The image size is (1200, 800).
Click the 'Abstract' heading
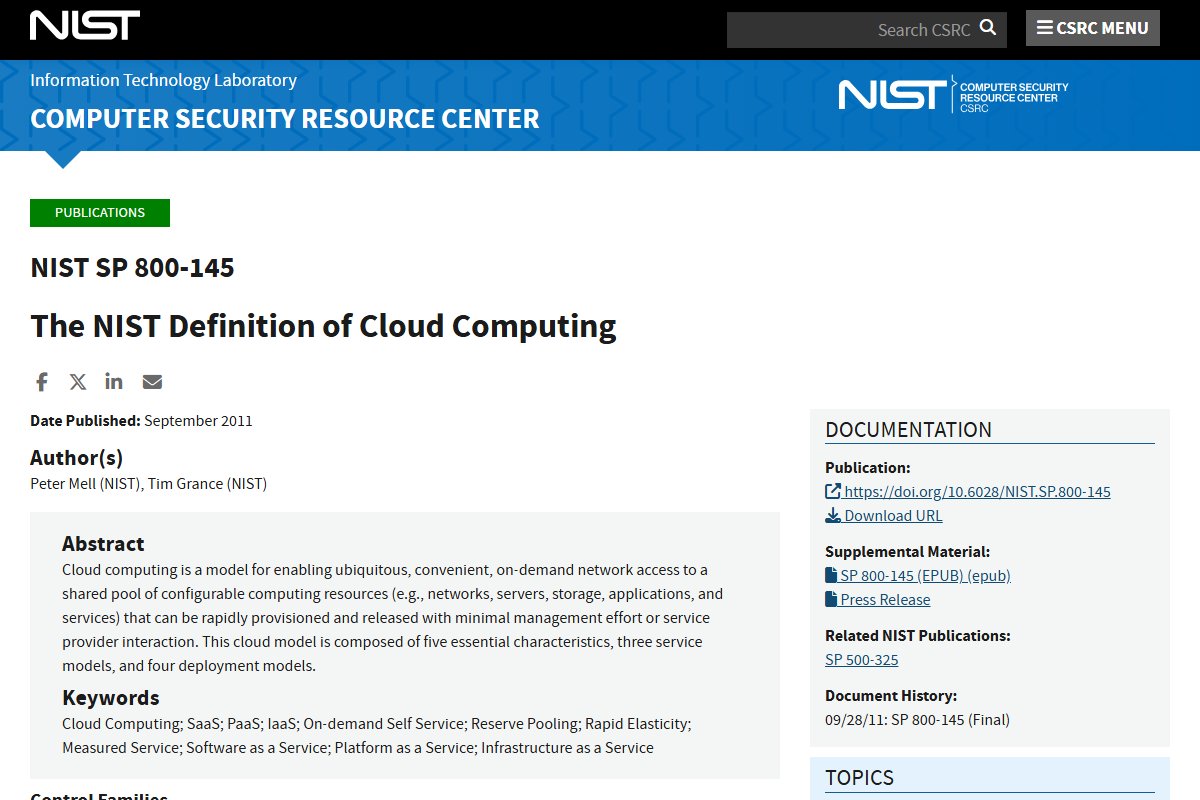[x=103, y=544]
